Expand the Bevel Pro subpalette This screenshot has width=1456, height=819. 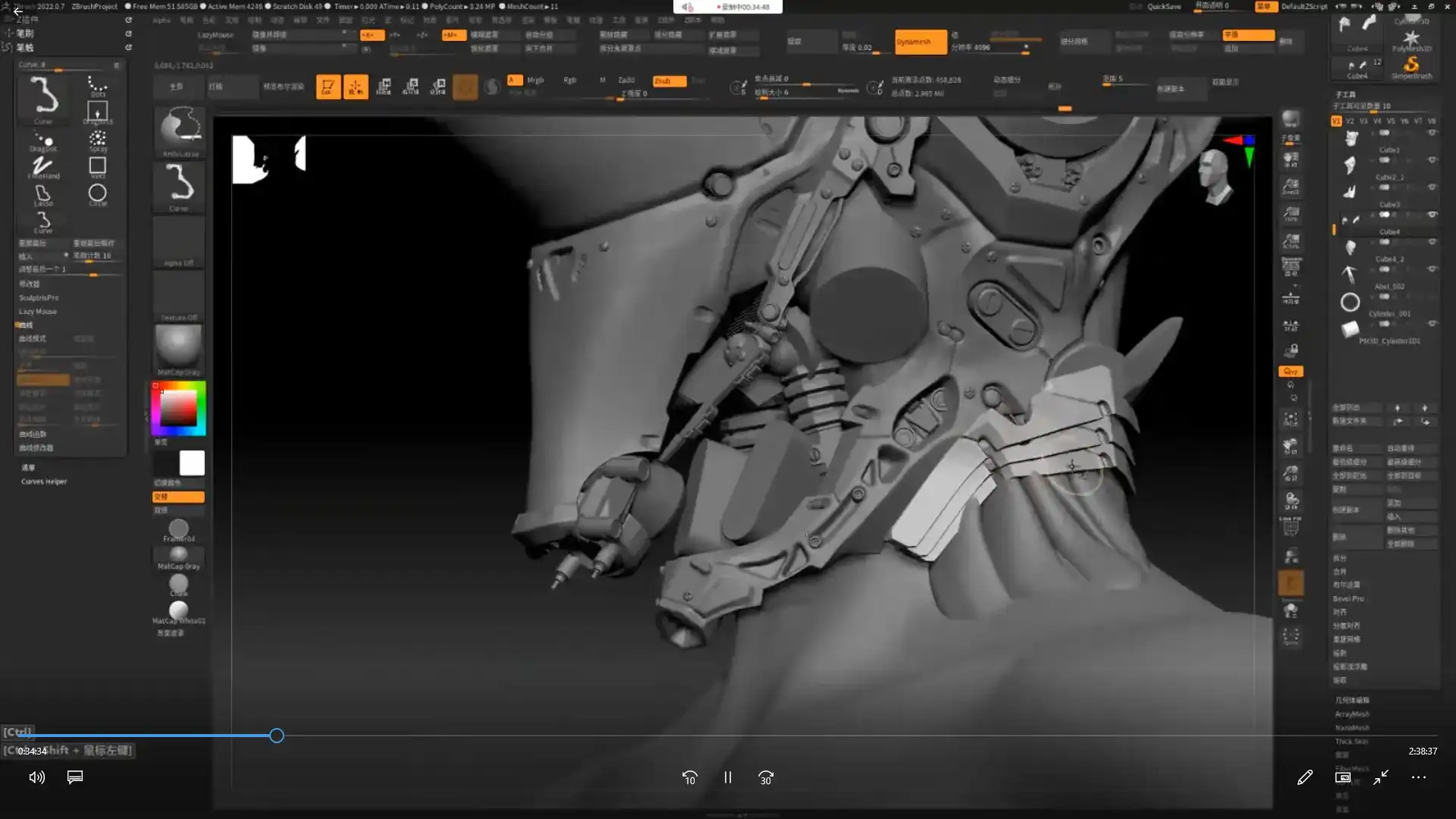1348,599
